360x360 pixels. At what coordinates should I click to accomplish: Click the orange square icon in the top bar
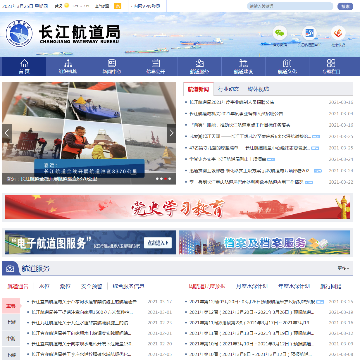[117, 6]
